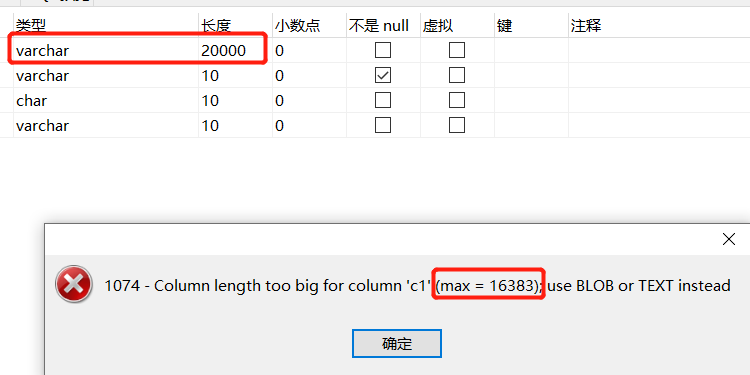The height and width of the screenshot is (375, 750).
Task: Select length 10 cell in the second row
Action: (235, 75)
